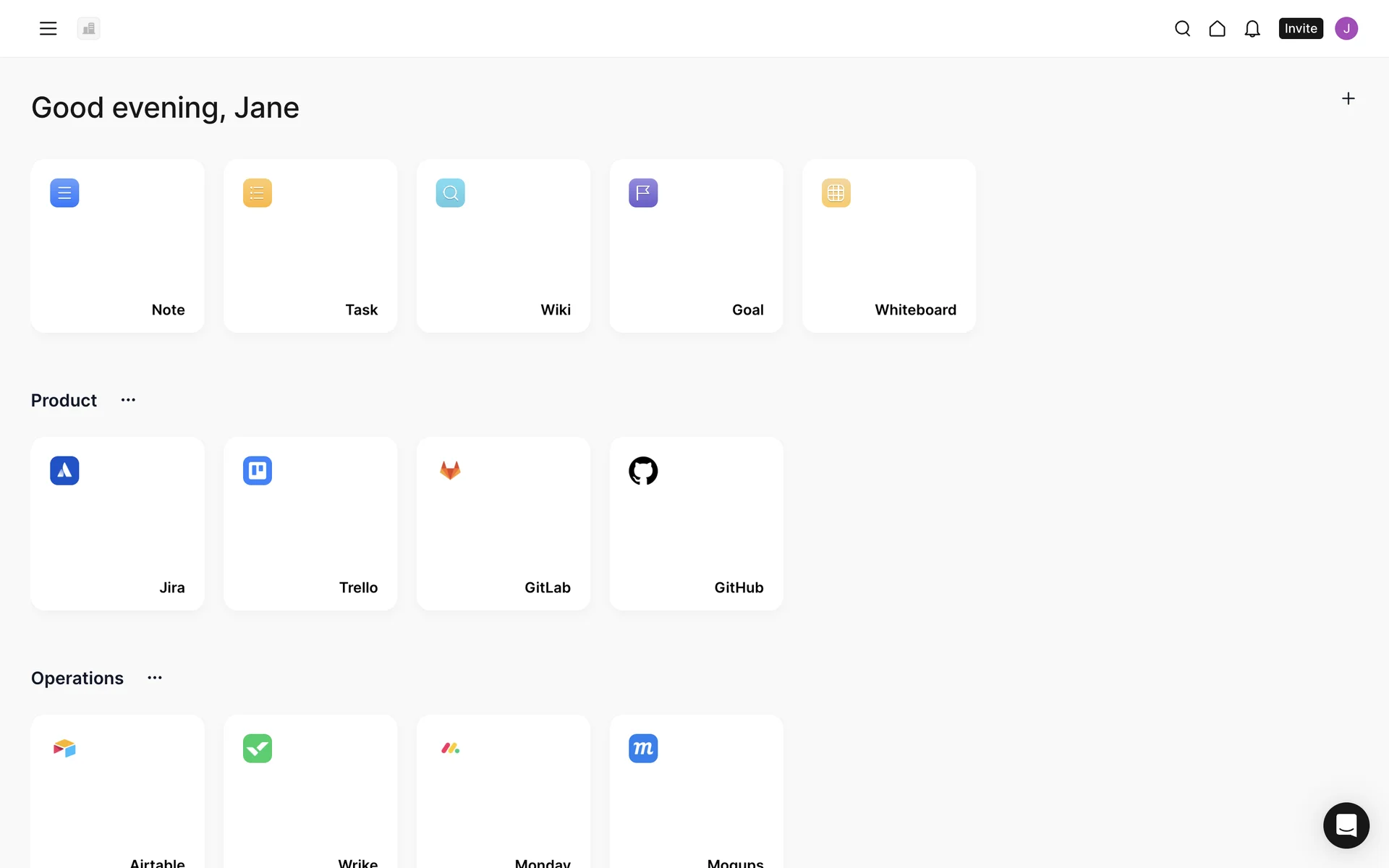Create a new Note card

(117, 246)
